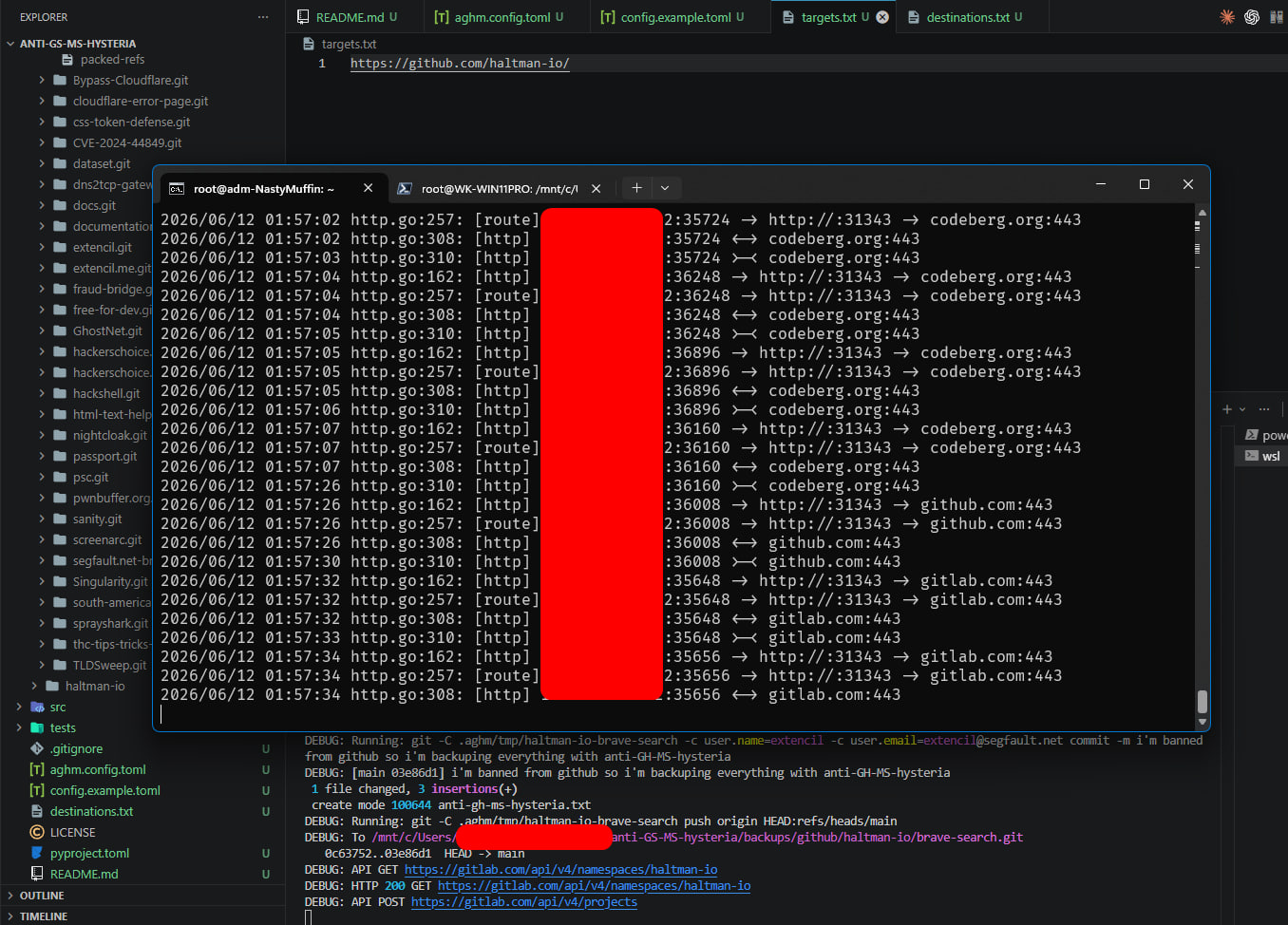Expand the src folder chevron

coord(19,707)
